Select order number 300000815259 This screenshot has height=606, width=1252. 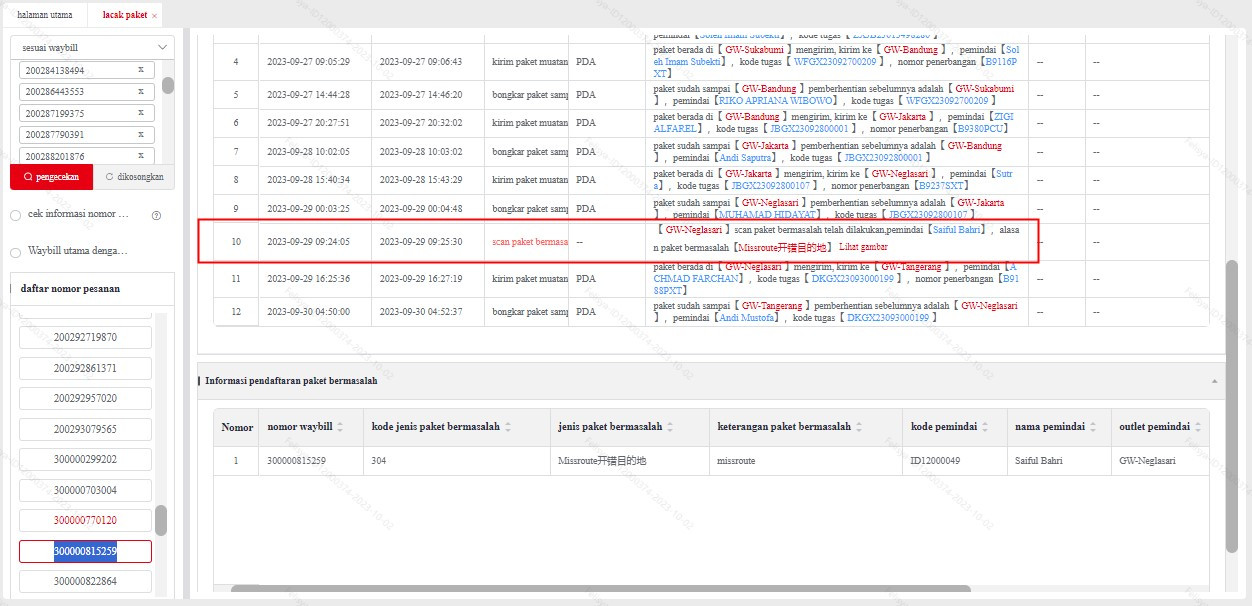click(85, 551)
